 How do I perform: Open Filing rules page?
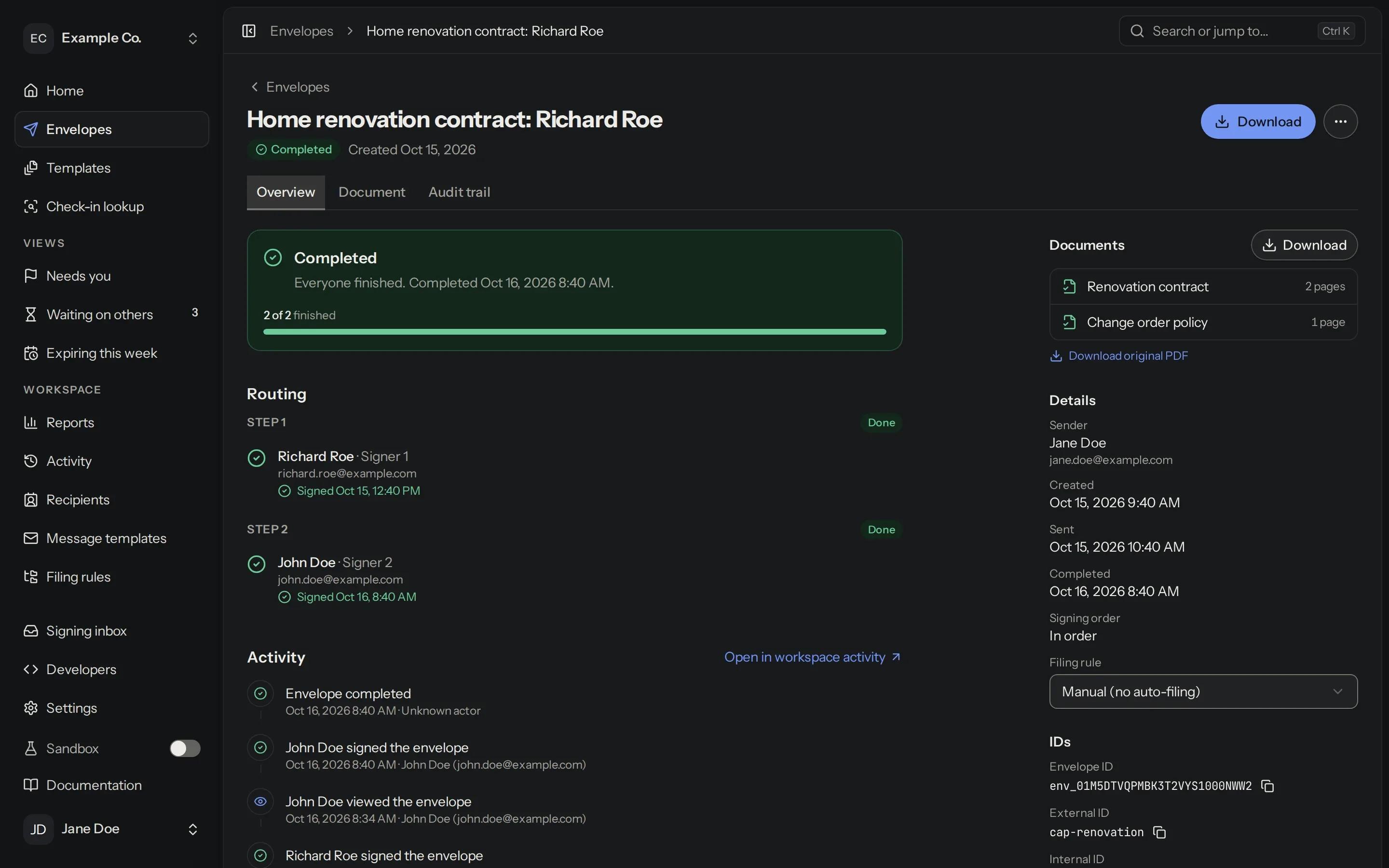[111, 576]
